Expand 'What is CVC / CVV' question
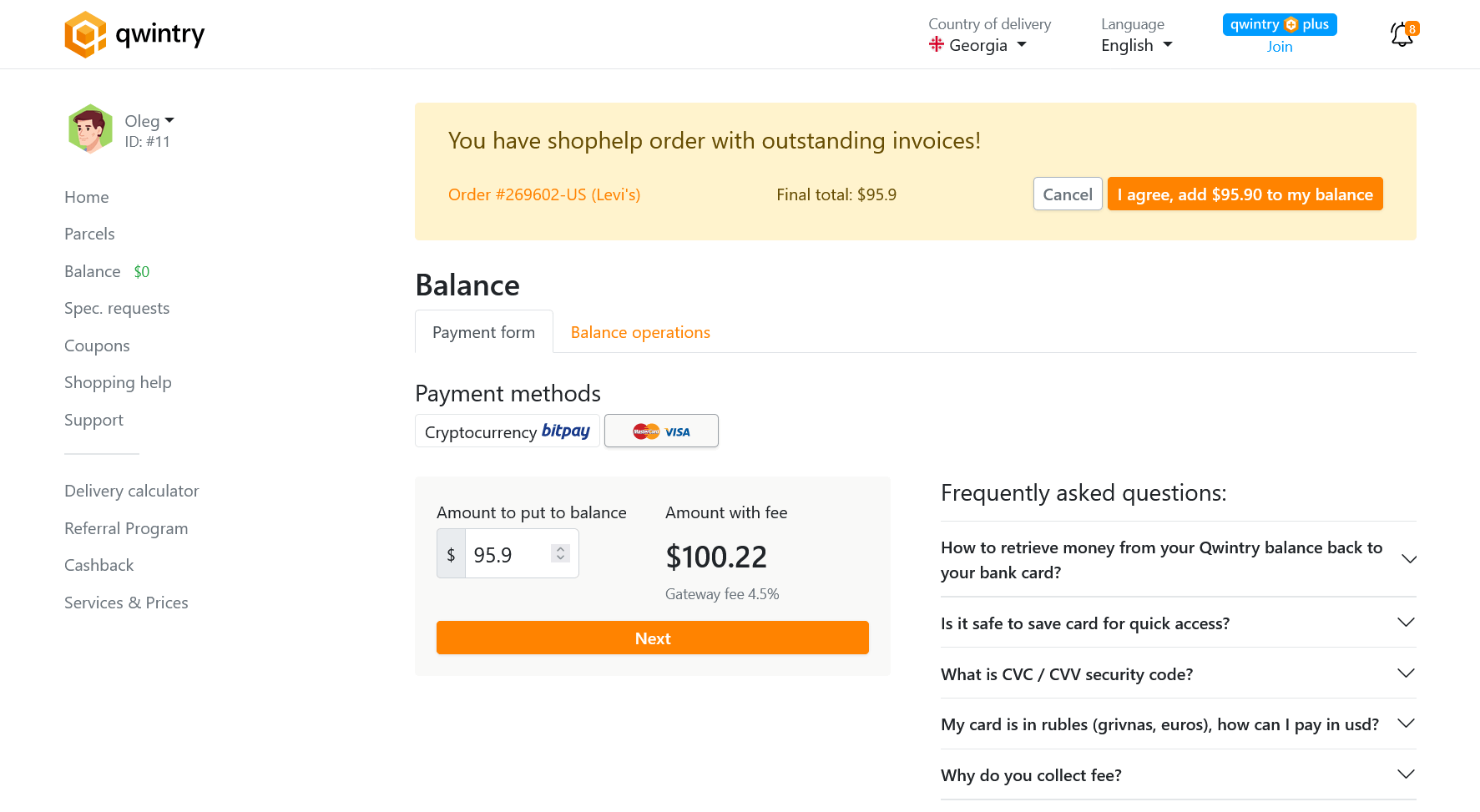 pyautogui.click(x=1178, y=674)
